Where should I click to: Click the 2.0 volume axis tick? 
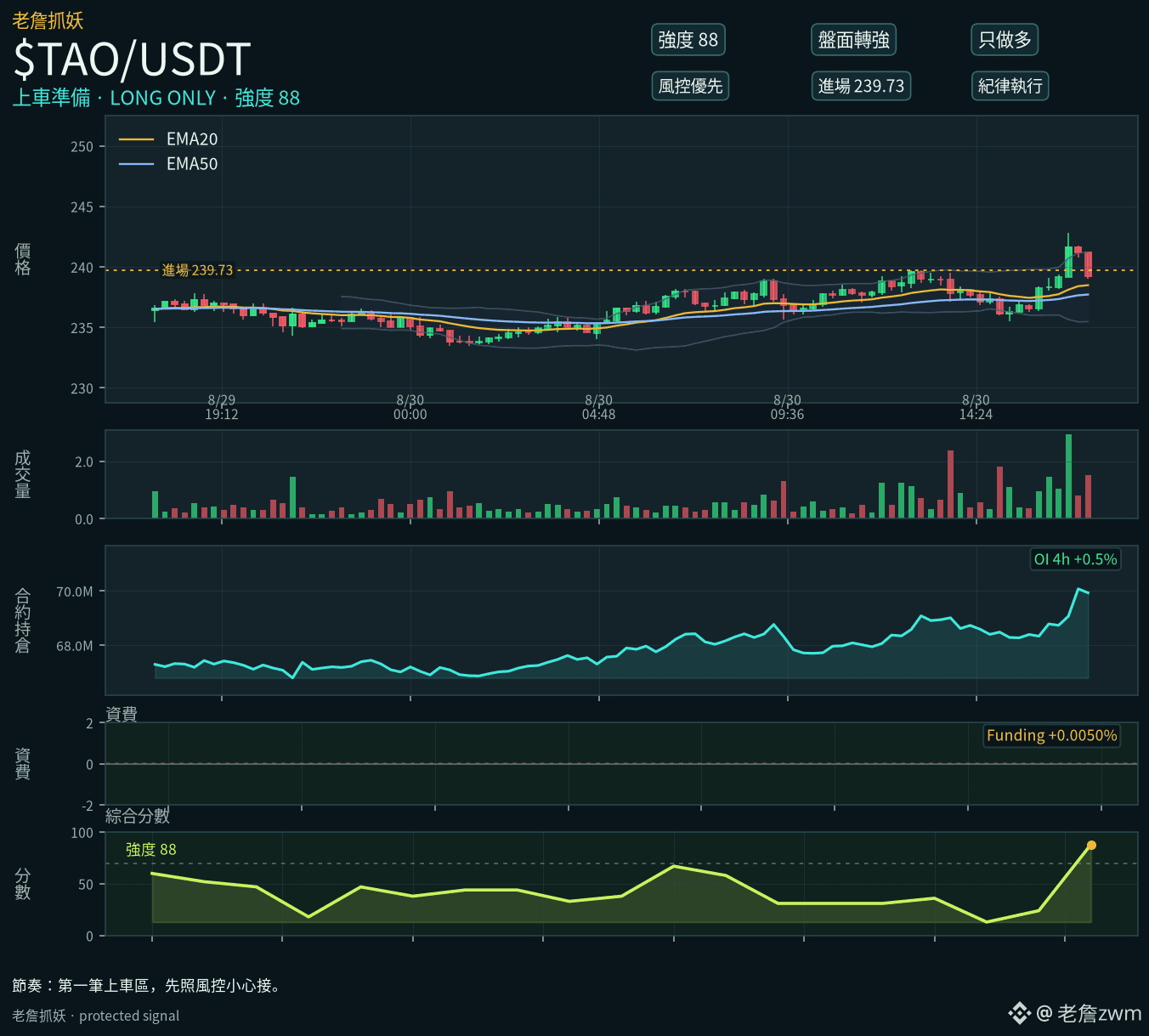pyautogui.click(x=84, y=462)
